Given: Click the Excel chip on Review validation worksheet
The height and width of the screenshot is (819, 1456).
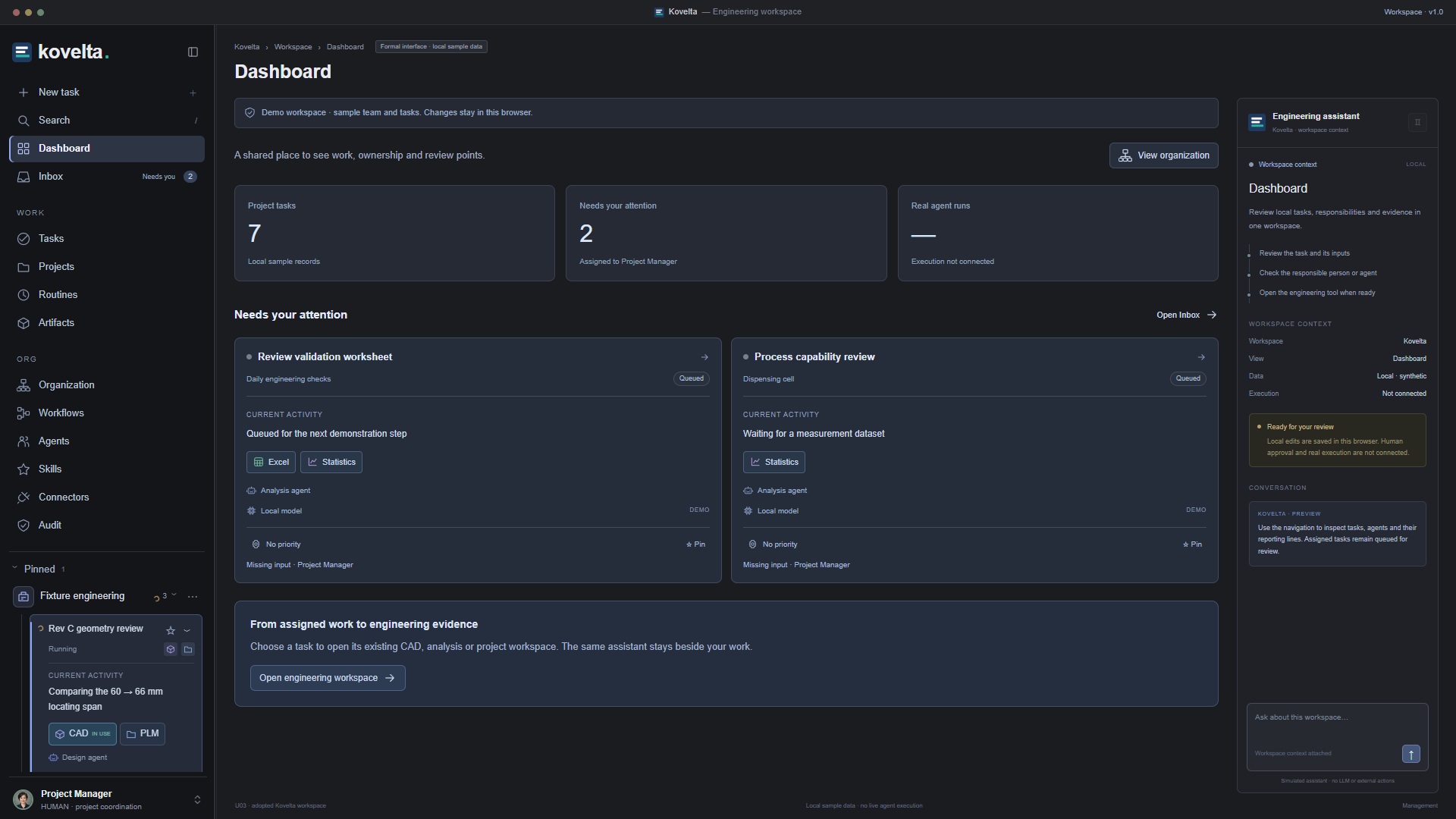Looking at the screenshot, I should point(271,463).
